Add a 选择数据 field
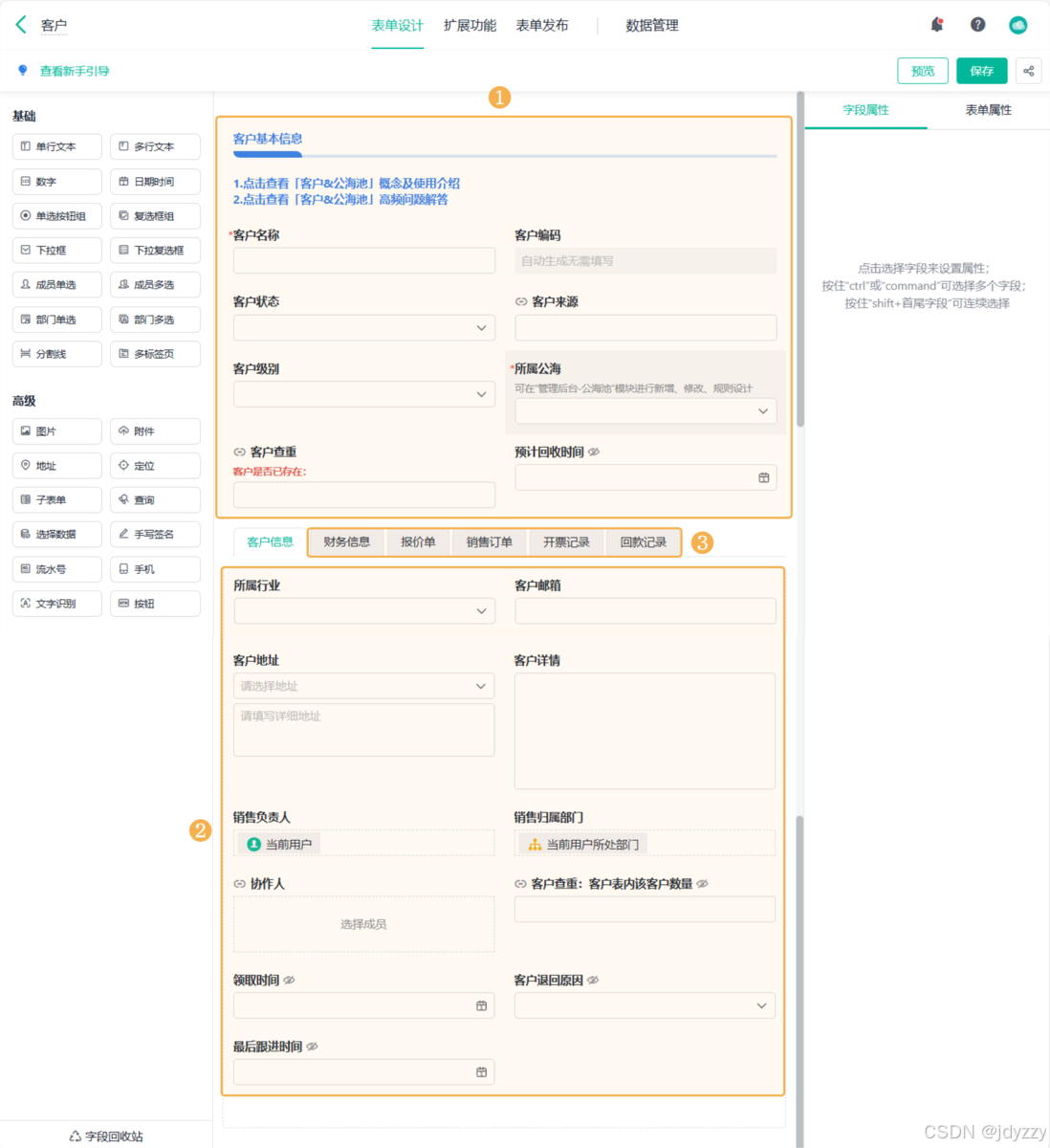This screenshot has height=1148, width=1050. click(57, 535)
